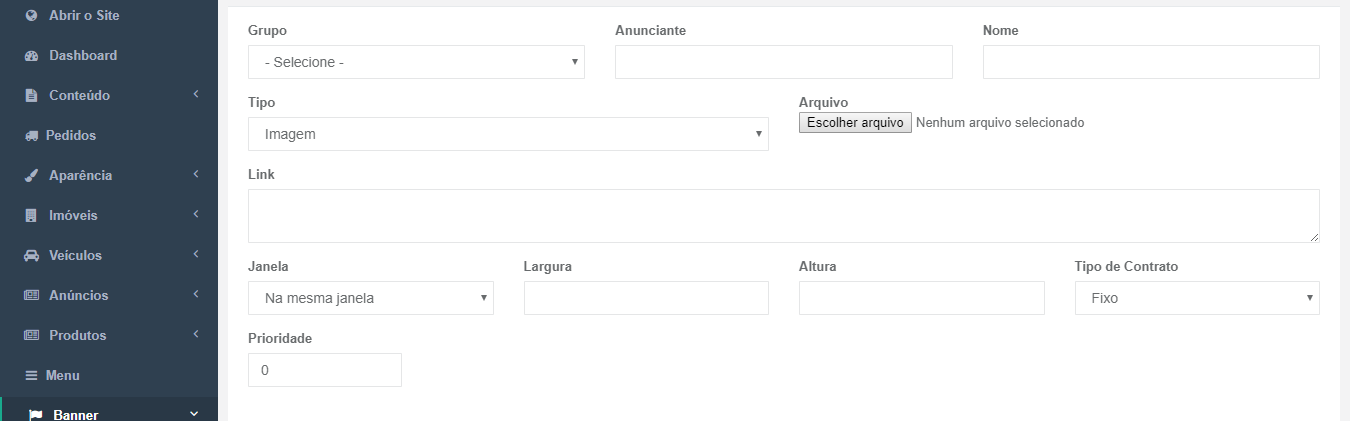The width and height of the screenshot is (1350, 421).
Task: Open the Grupo Selecione dropdown
Action: tap(416, 62)
